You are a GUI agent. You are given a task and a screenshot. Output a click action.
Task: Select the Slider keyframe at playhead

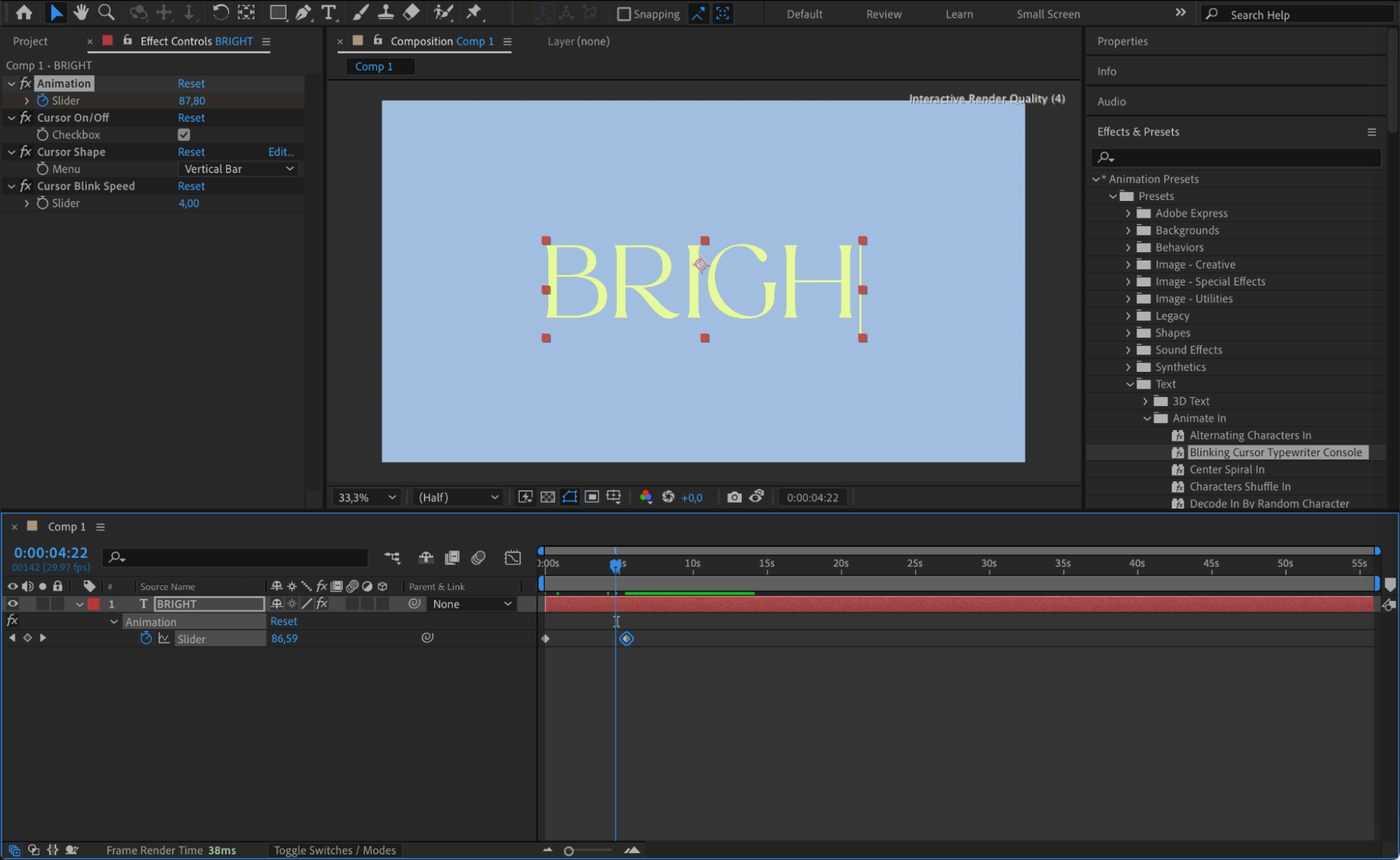pyautogui.click(x=626, y=639)
